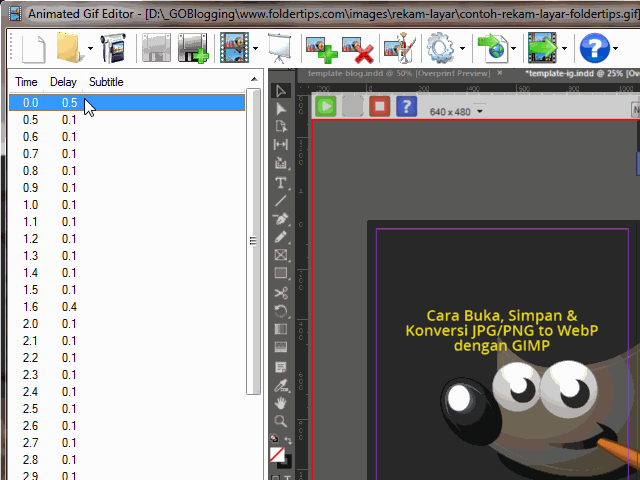Select the Type tool

point(281,182)
